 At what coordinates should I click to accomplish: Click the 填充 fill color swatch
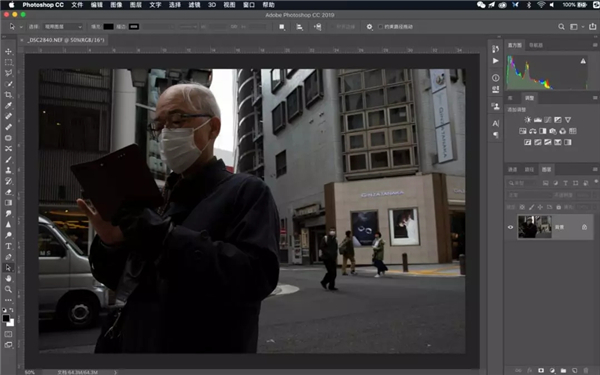coord(108,27)
